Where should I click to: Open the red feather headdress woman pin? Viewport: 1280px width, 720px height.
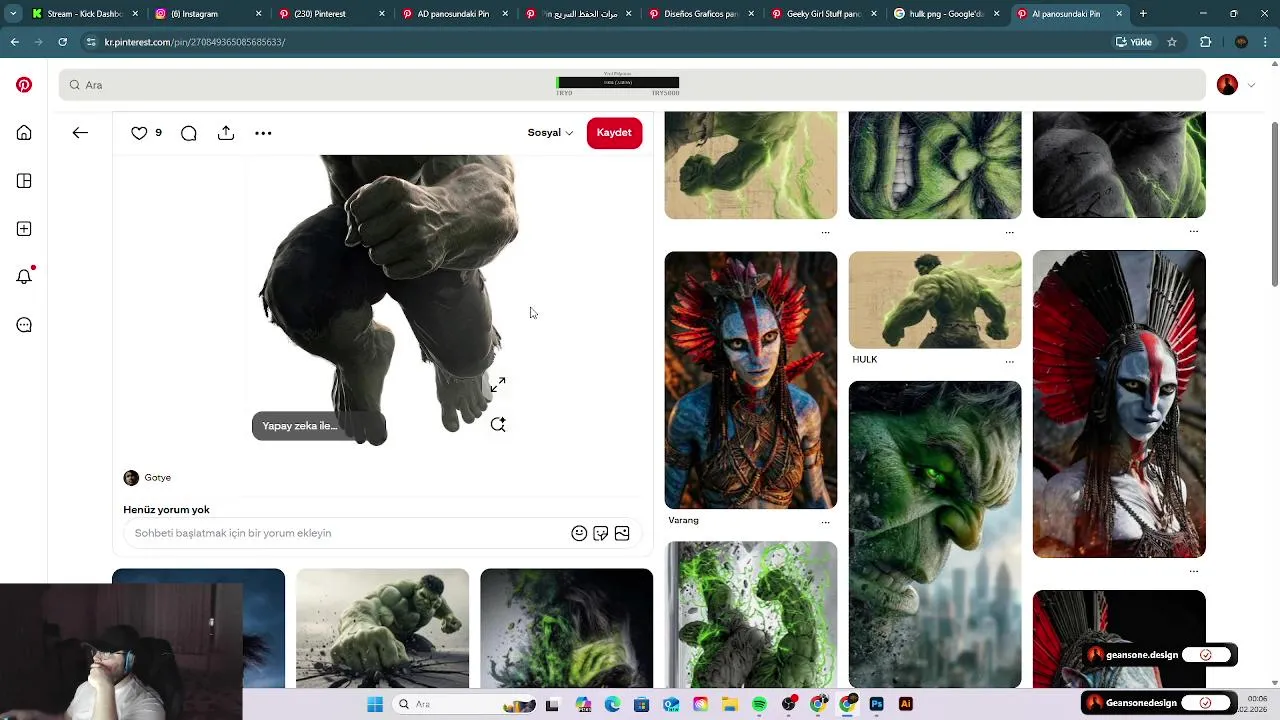click(1119, 404)
